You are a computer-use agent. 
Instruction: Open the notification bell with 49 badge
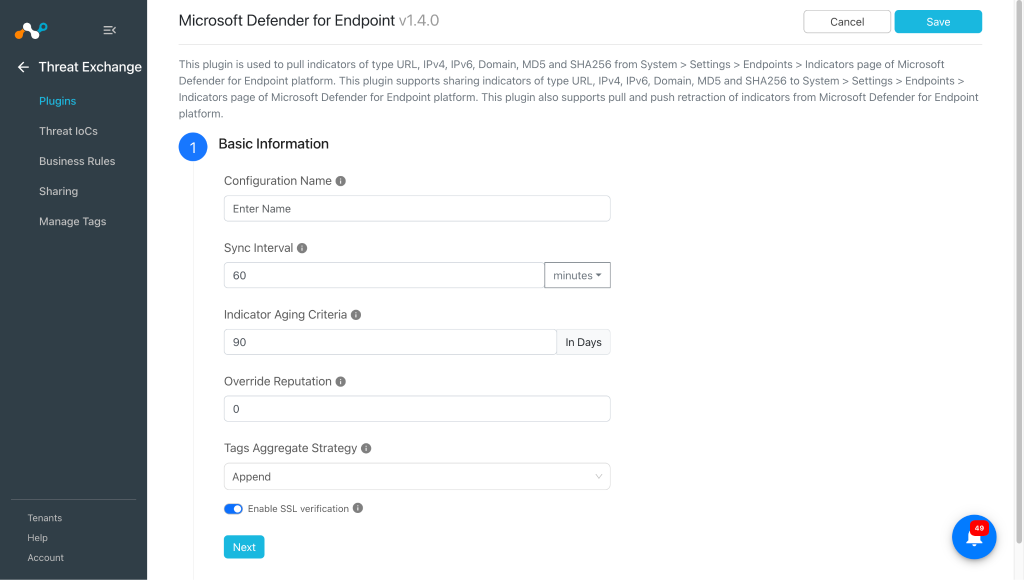974,537
